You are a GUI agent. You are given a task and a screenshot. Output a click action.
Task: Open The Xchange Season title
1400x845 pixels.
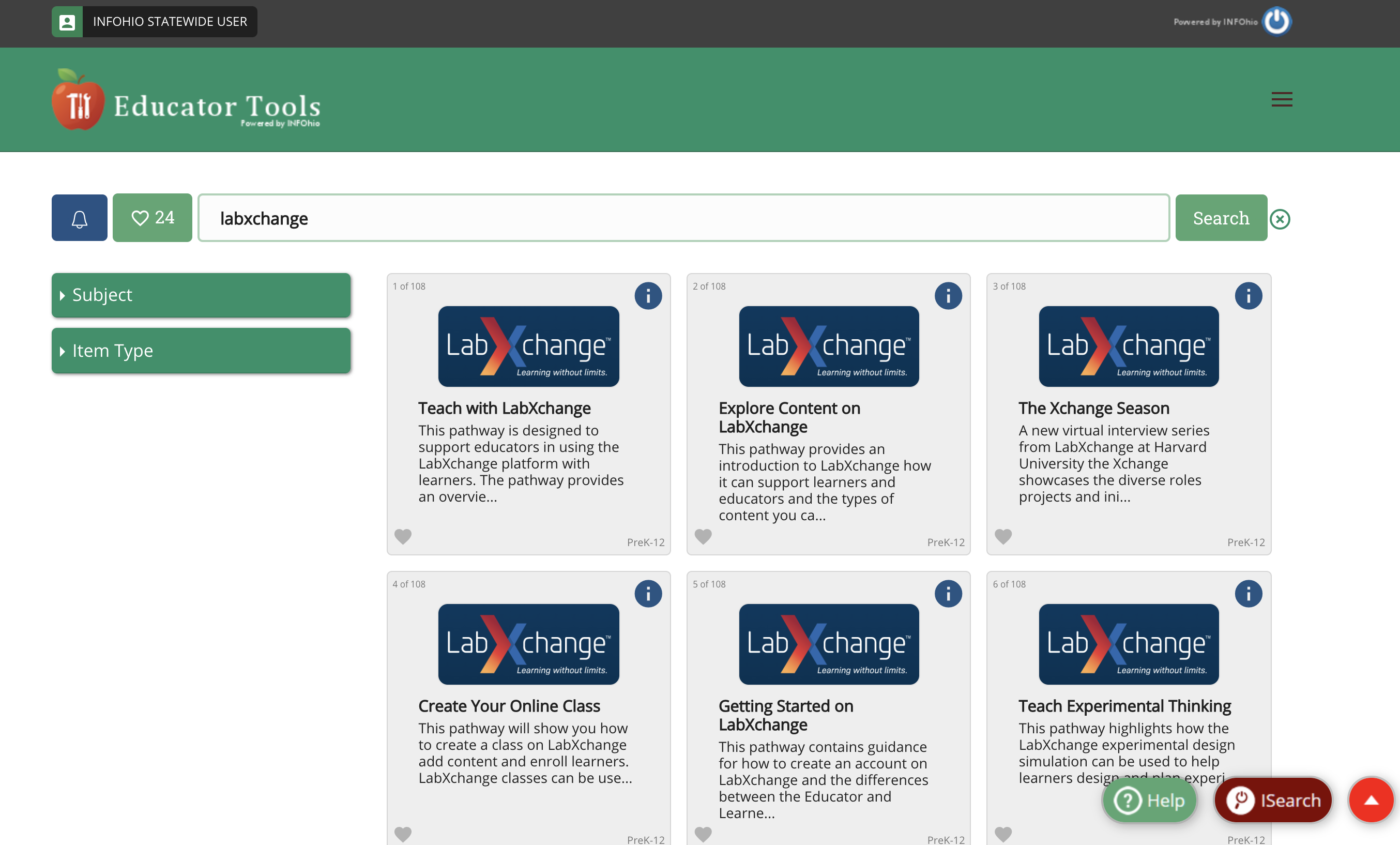click(1094, 408)
